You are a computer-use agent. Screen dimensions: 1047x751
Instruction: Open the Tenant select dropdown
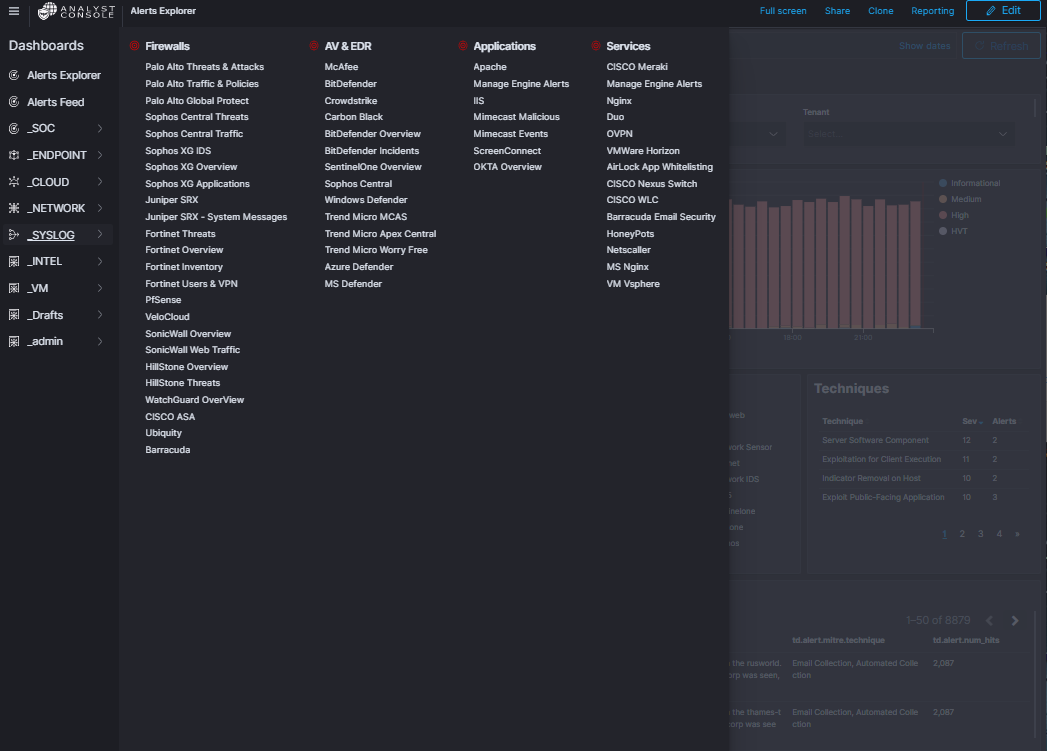tap(908, 134)
